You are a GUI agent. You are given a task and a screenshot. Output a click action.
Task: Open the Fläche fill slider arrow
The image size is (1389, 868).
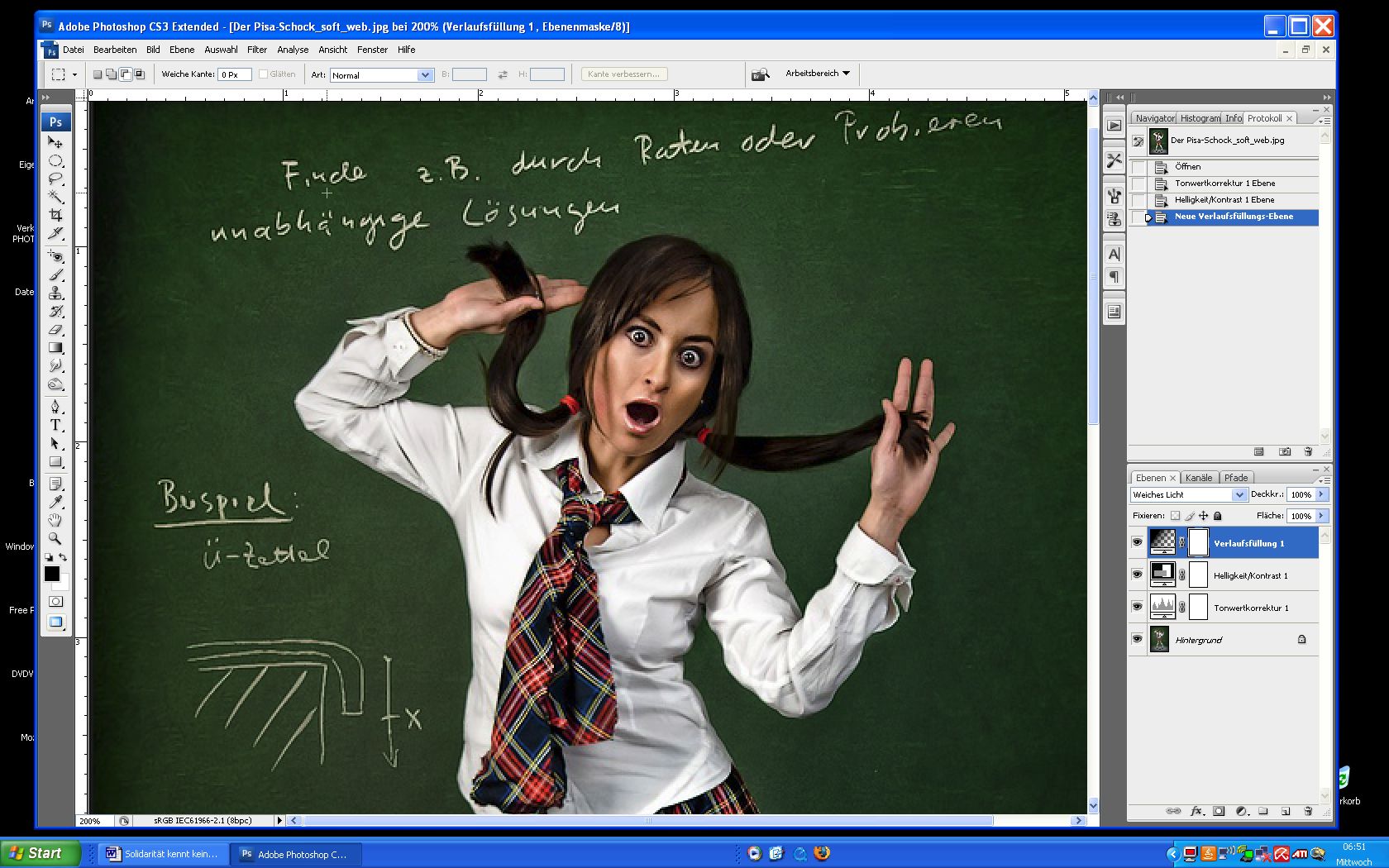(x=1321, y=516)
